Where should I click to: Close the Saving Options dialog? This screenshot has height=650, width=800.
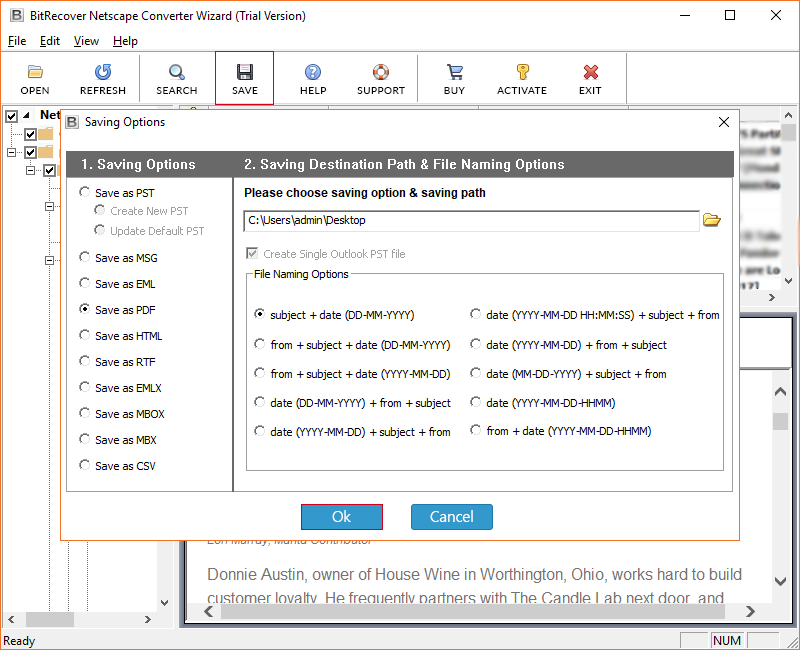click(x=723, y=122)
